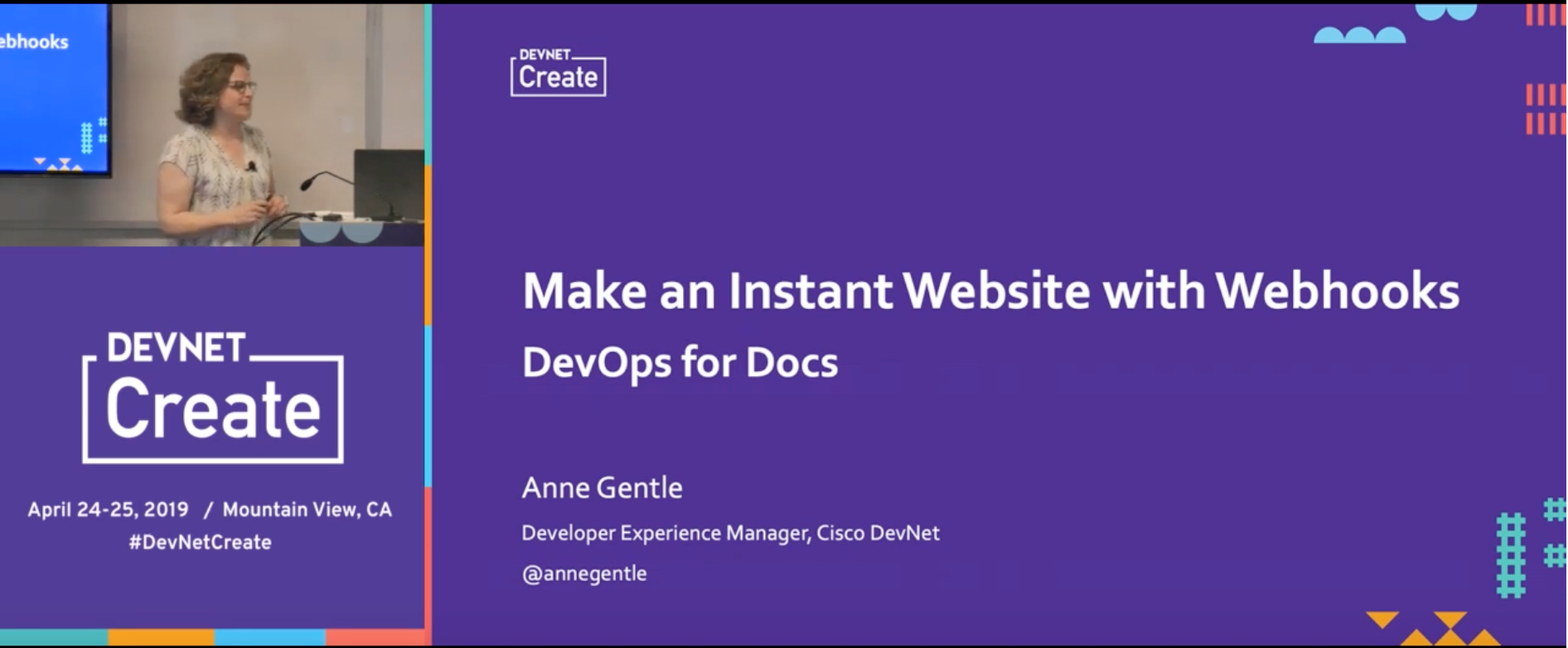The height and width of the screenshot is (648, 1568).
Task: Open the @annegentle handle
Action: click(584, 573)
